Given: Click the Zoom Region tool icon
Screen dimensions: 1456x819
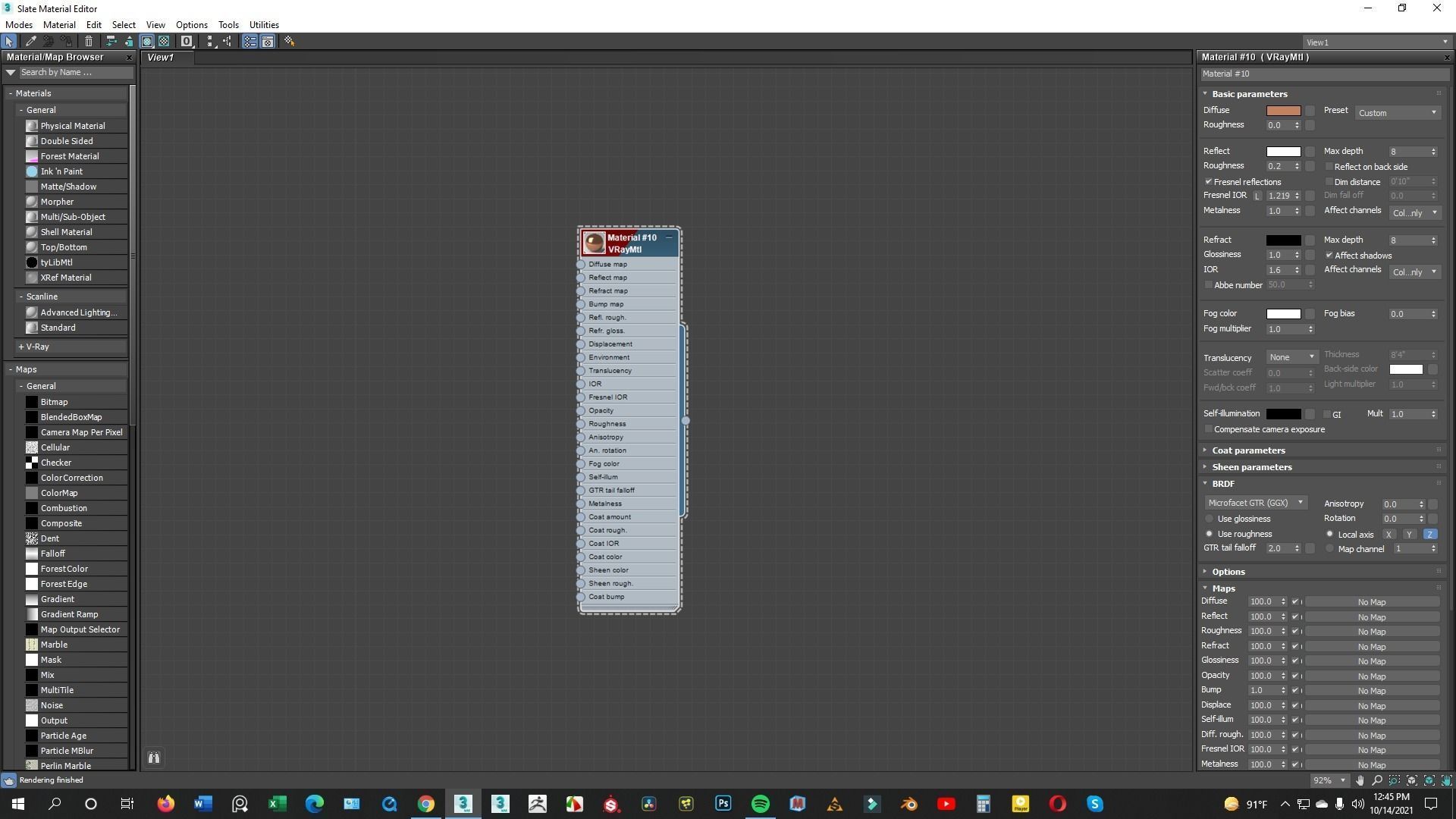Looking at the screenshot, I should tap(1395, 780).
